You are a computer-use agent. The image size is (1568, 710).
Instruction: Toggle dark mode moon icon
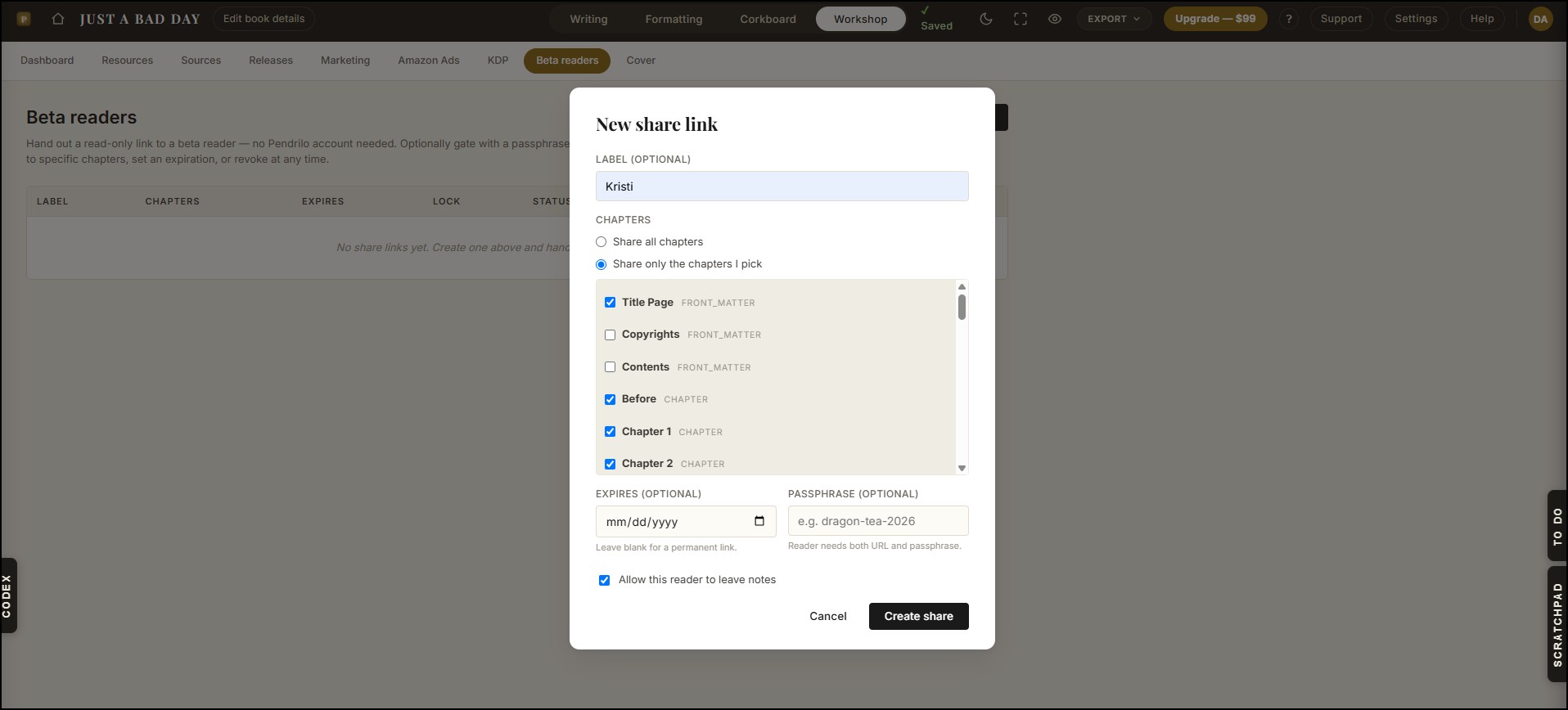tap(986, 19)
